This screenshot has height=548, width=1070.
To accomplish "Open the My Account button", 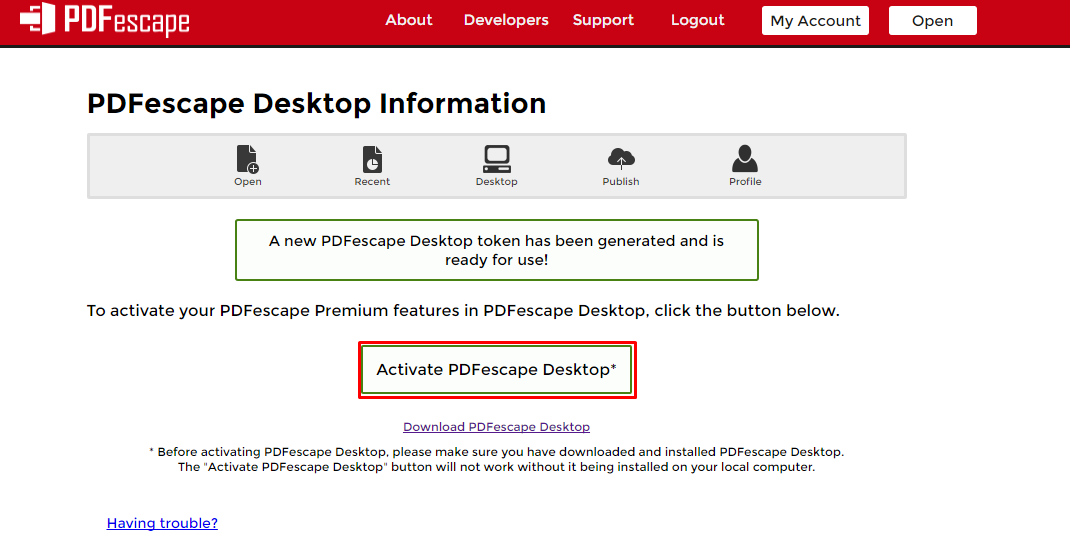I will (x=815, y=20).
